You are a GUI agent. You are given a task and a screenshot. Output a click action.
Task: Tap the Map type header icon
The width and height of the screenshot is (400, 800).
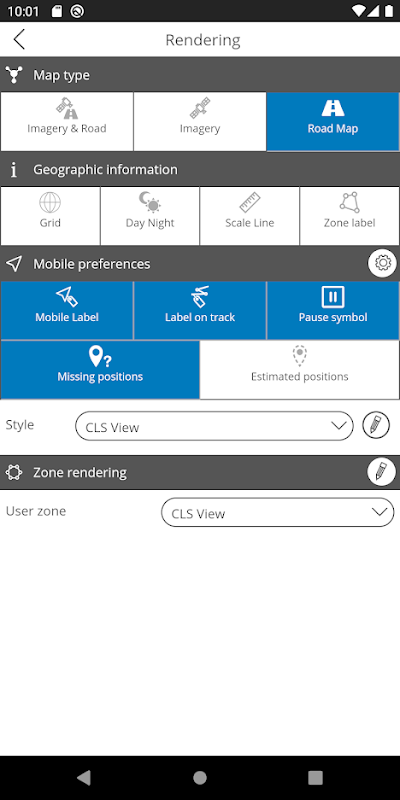[14, 75]
